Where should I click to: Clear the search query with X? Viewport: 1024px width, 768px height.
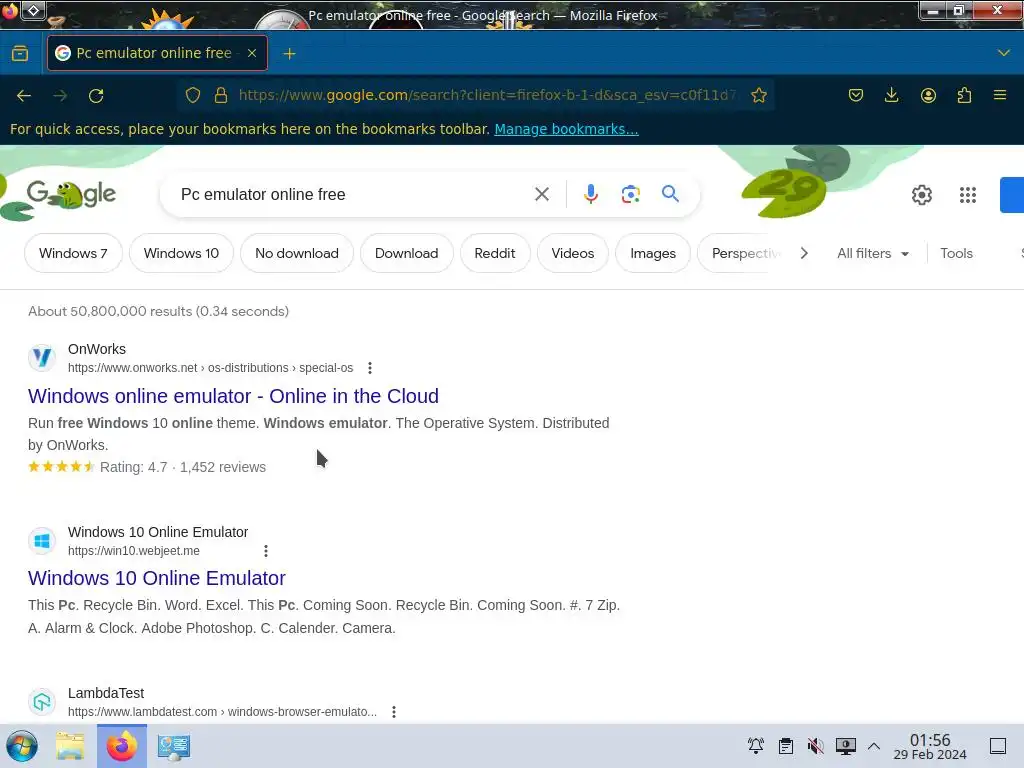541,194
